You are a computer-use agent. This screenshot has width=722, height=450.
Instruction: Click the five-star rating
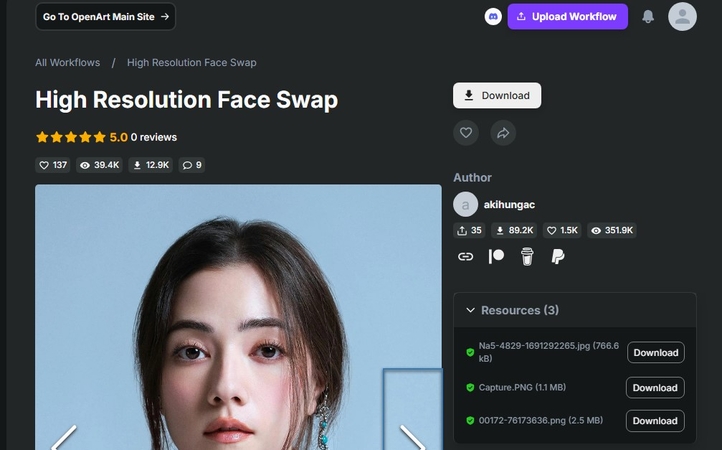(71, 137)
